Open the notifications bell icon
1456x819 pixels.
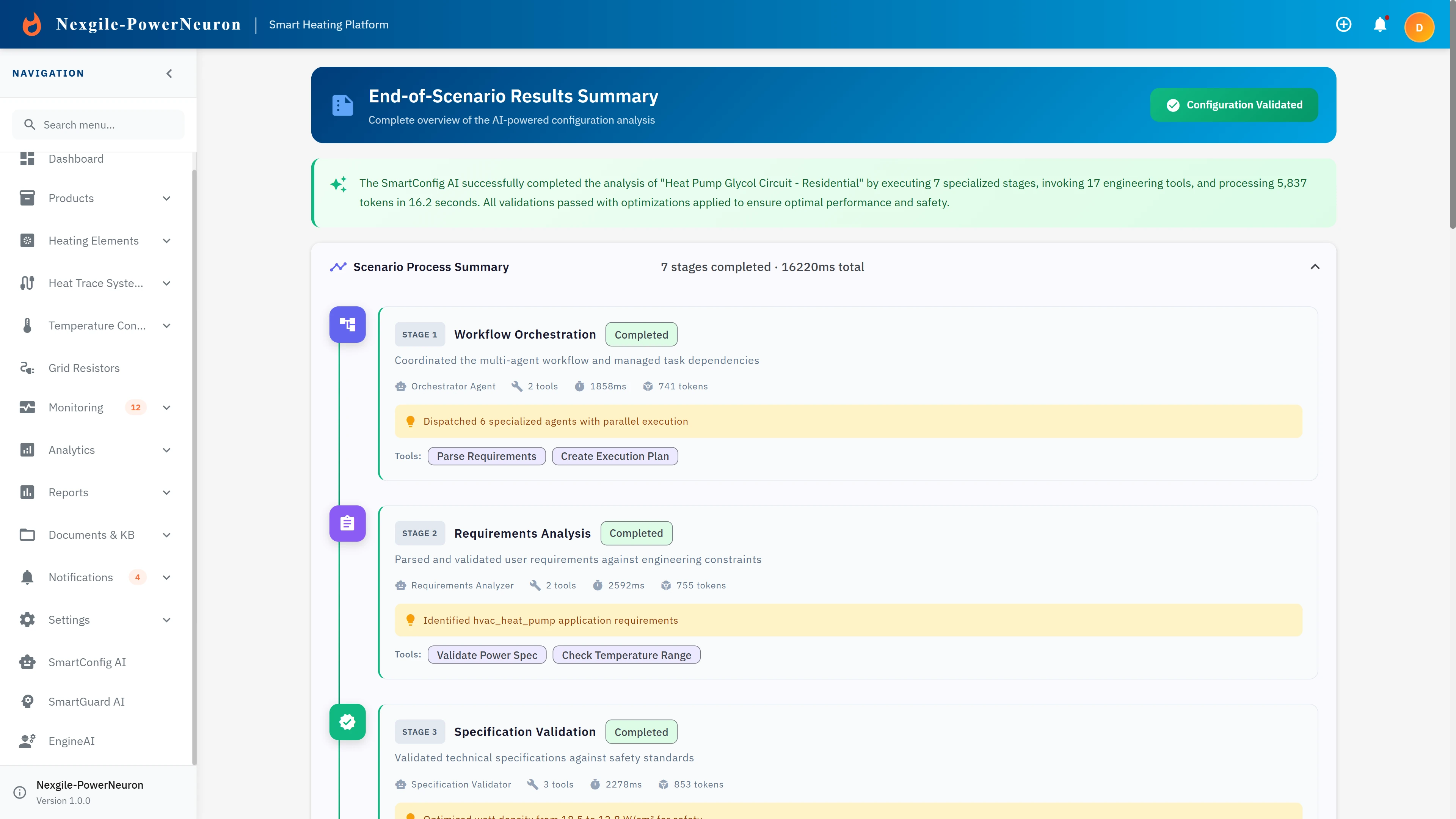pyautogui.click(x=1380, y=24)
